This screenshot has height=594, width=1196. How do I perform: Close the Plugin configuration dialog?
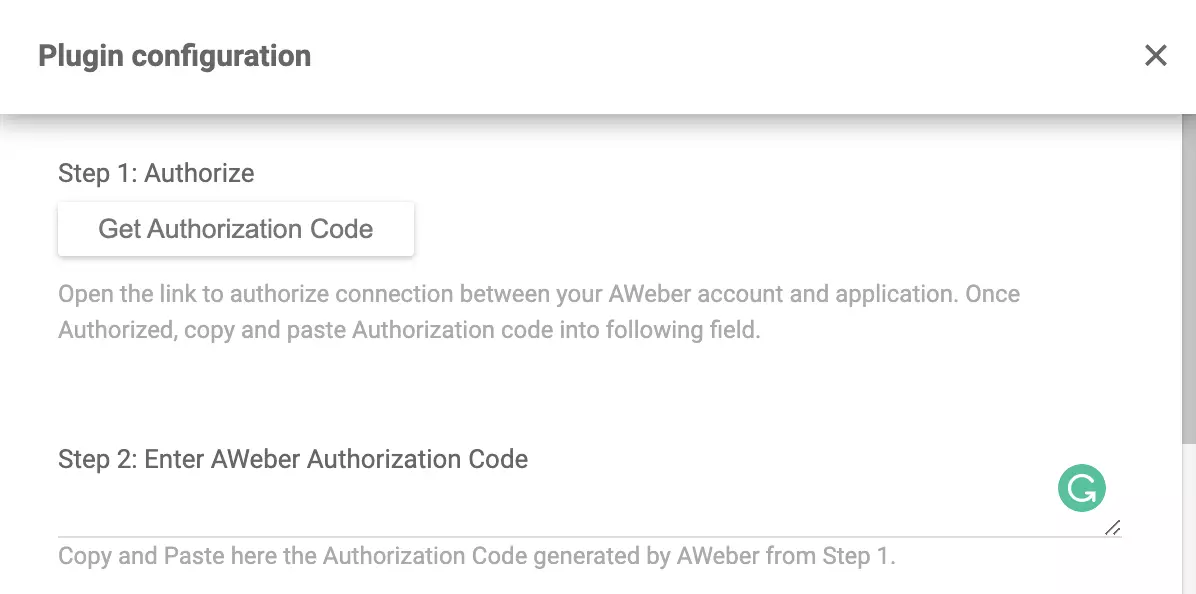(1155, 56)
